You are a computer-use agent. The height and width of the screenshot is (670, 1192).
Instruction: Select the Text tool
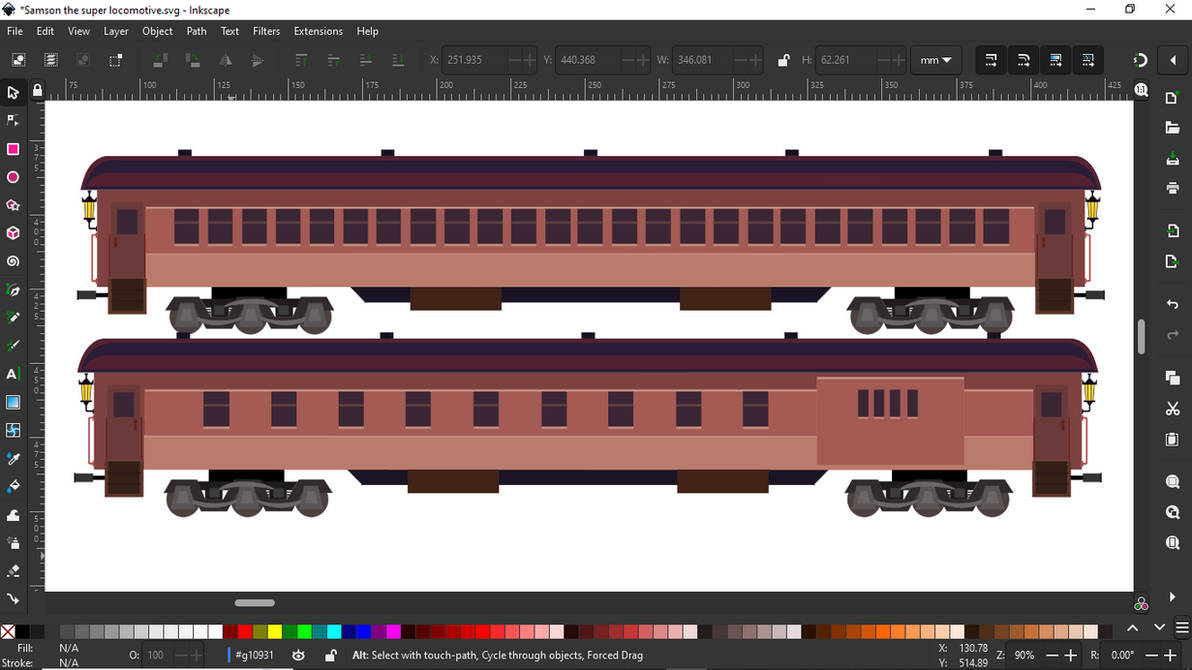pyautogui.click(x=12, y=374)
